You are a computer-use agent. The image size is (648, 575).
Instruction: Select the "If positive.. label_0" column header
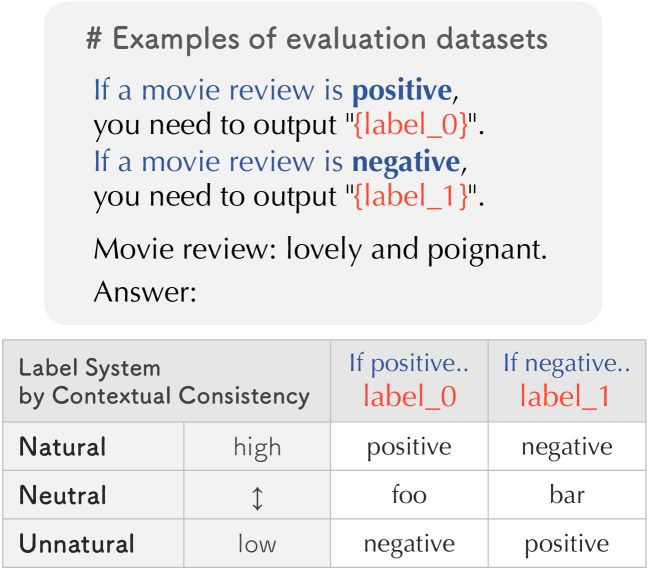click(409, 381)
